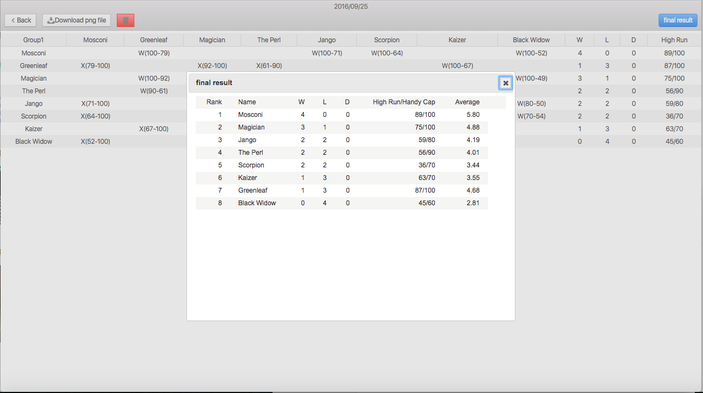Image resolution: width=703 pixels, height=393 pixels.
Task: Click the W(100-92) result cell
Action: (x=154, y=78)
